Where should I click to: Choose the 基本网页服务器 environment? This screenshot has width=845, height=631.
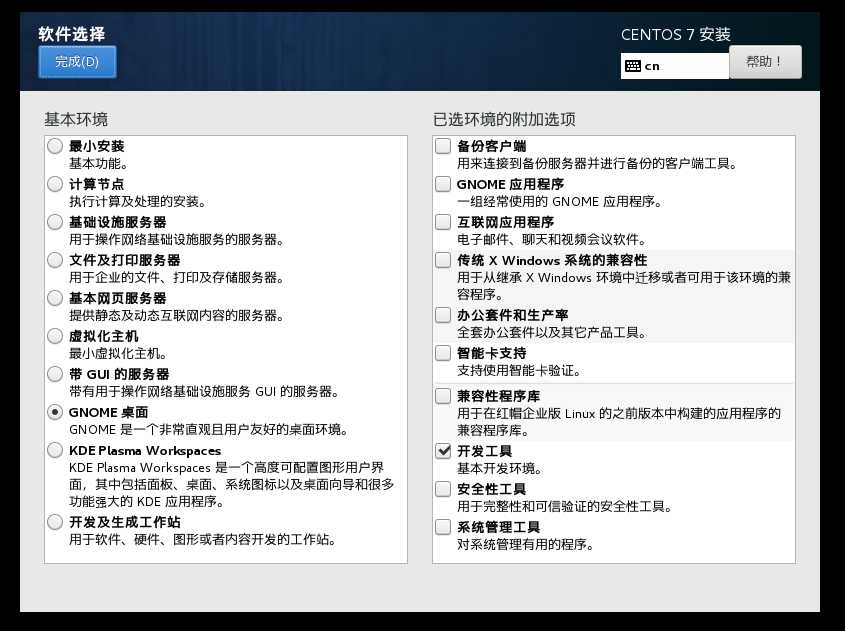tap(55, 298)
